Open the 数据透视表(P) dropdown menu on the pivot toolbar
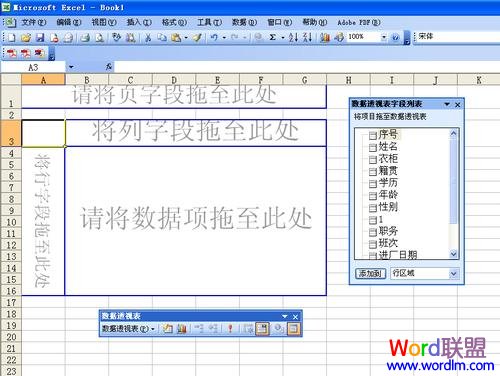This screenshot has width=500, height=376. click(128, 329)
